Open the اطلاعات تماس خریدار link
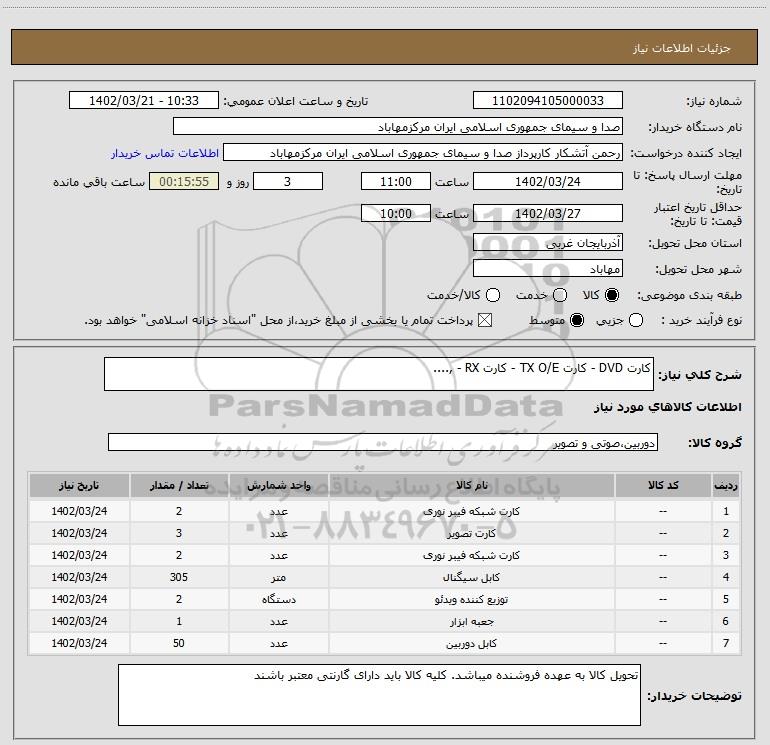The image size is (770, 745). pos(165,153)
